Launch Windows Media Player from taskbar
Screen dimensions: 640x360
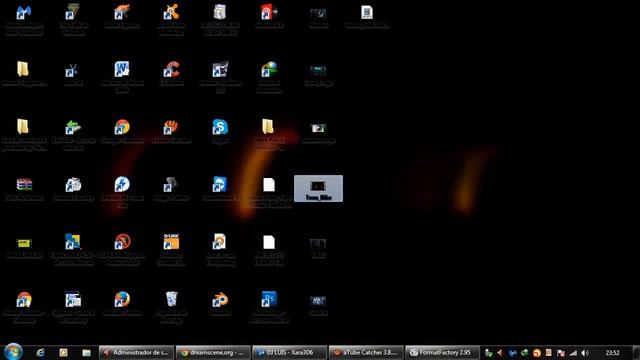tap(63, 352)
